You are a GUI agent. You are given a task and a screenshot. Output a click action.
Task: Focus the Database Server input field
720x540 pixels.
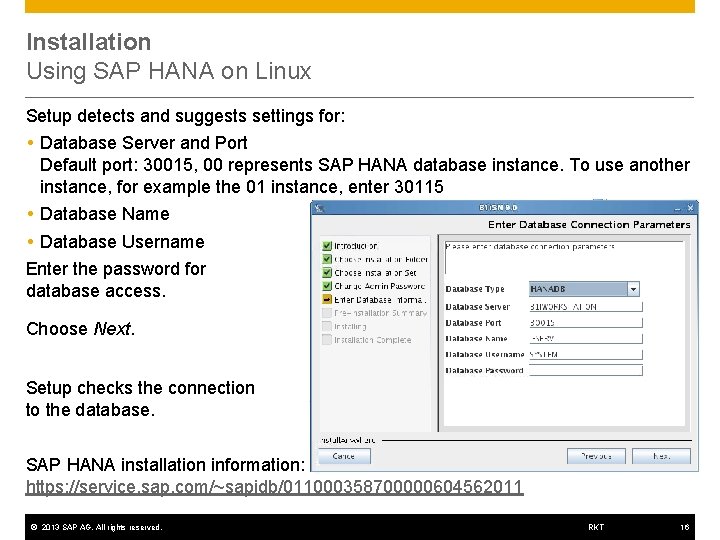tap(585, 307)
